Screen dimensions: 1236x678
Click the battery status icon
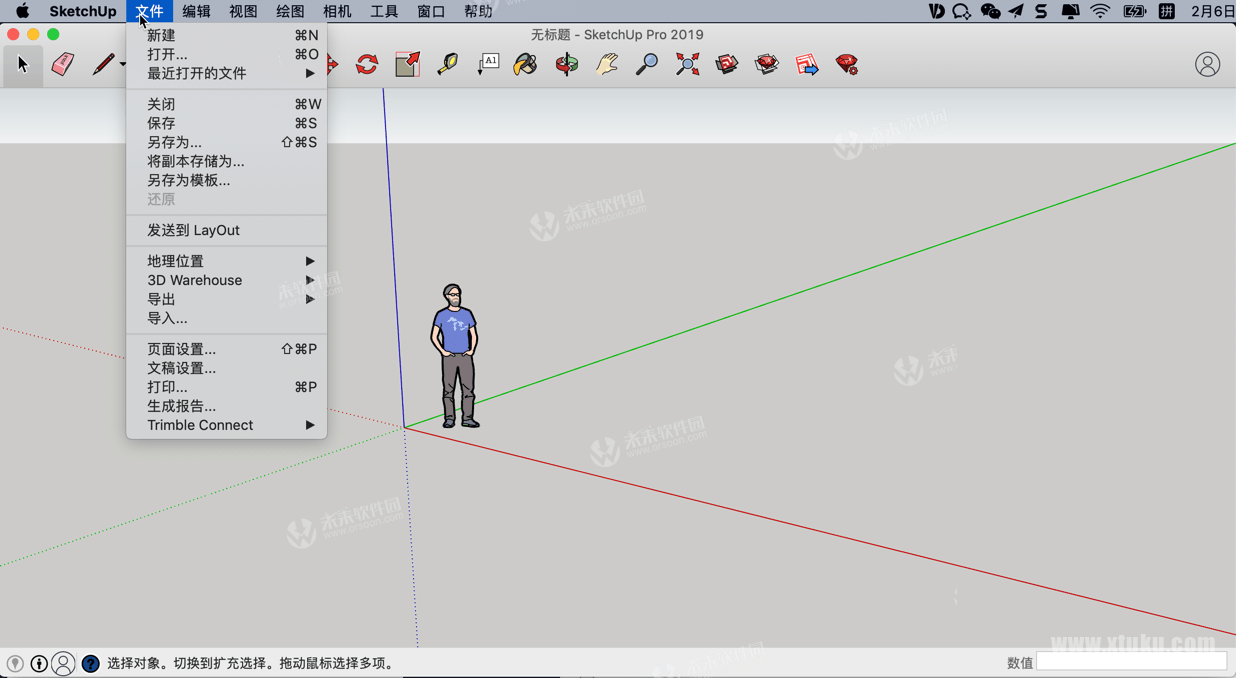tap(1134, 11)
